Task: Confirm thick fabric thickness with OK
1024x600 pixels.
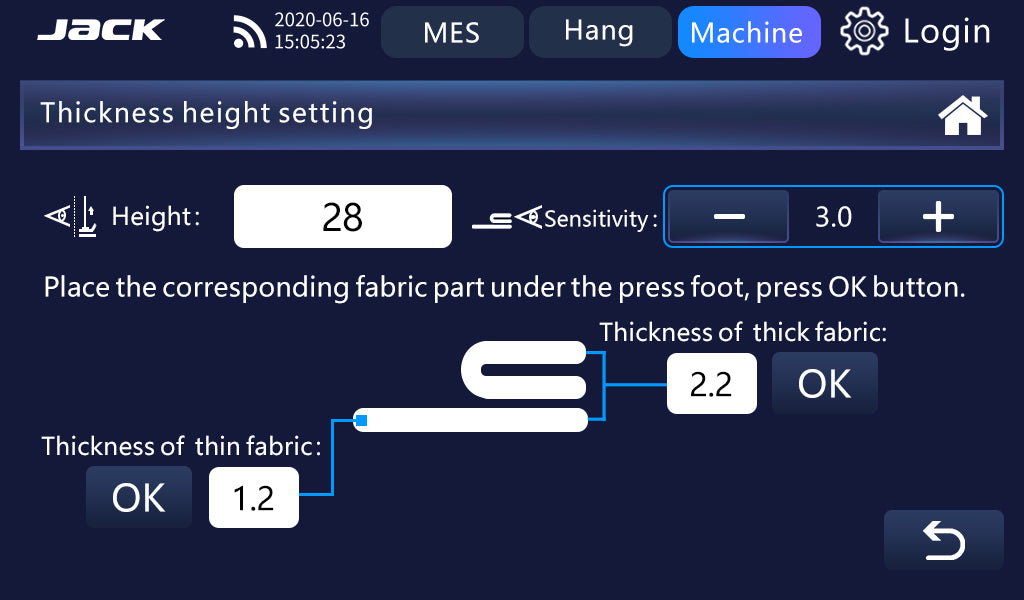Action: (824, 384)
